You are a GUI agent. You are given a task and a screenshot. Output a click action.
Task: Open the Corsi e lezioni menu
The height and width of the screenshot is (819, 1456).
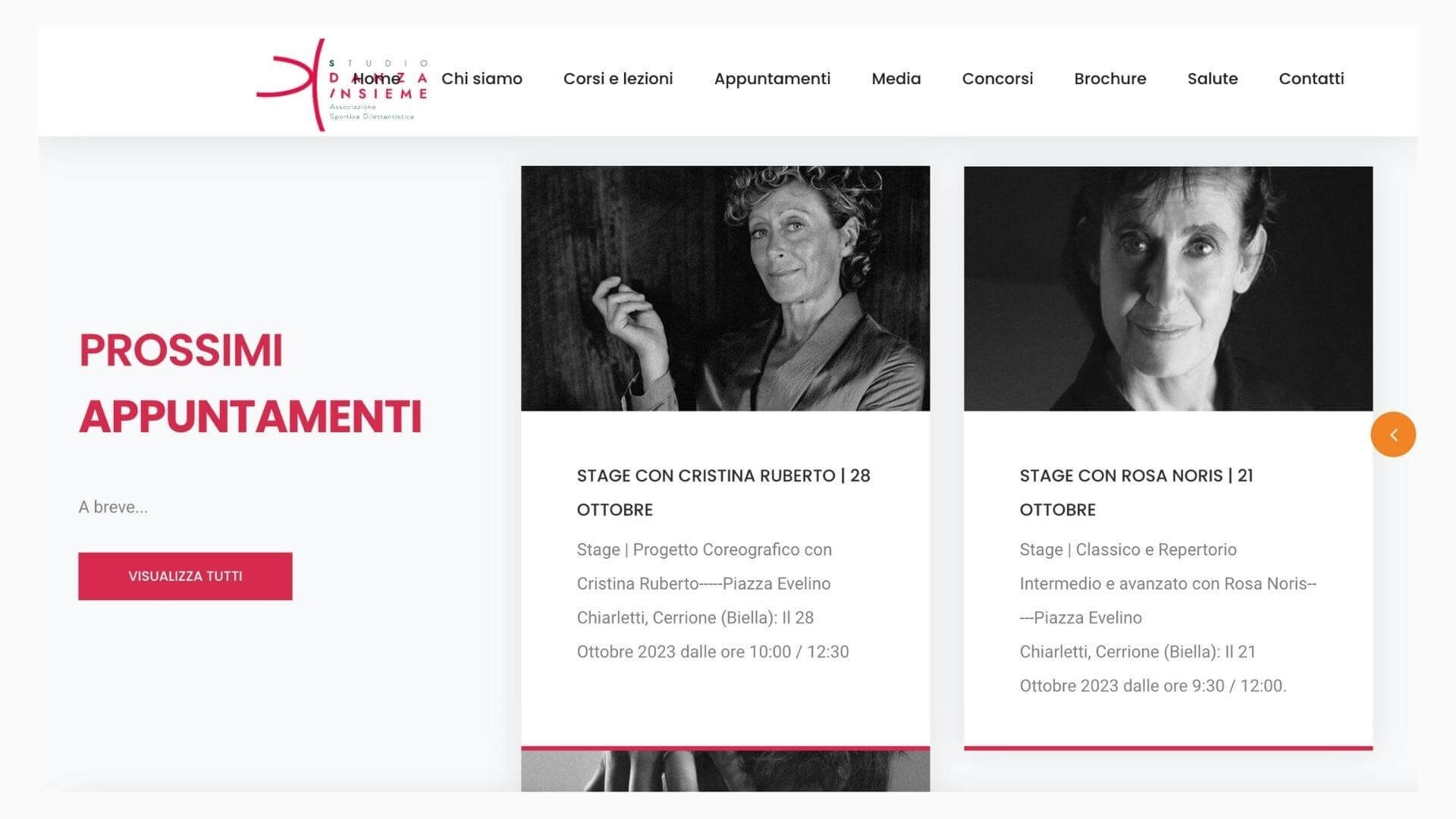[618, 79]
